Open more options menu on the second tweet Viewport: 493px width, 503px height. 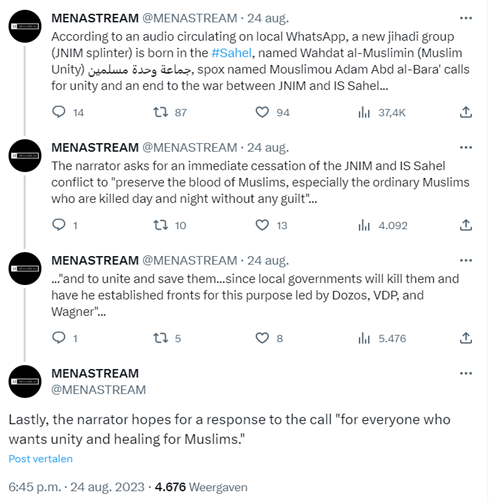(x=466, y=147)
